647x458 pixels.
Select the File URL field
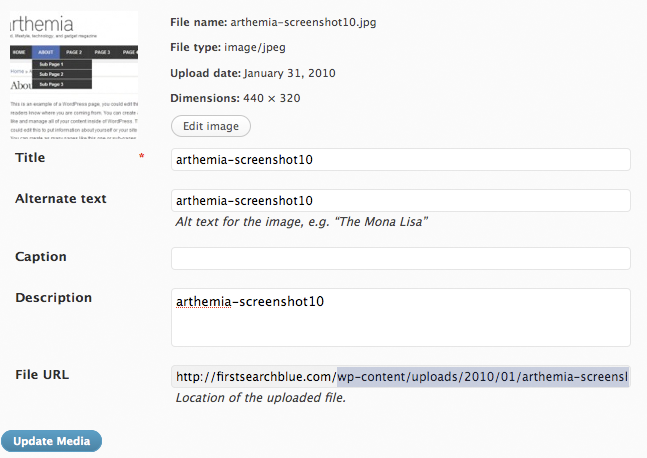[x=400, y=377]
